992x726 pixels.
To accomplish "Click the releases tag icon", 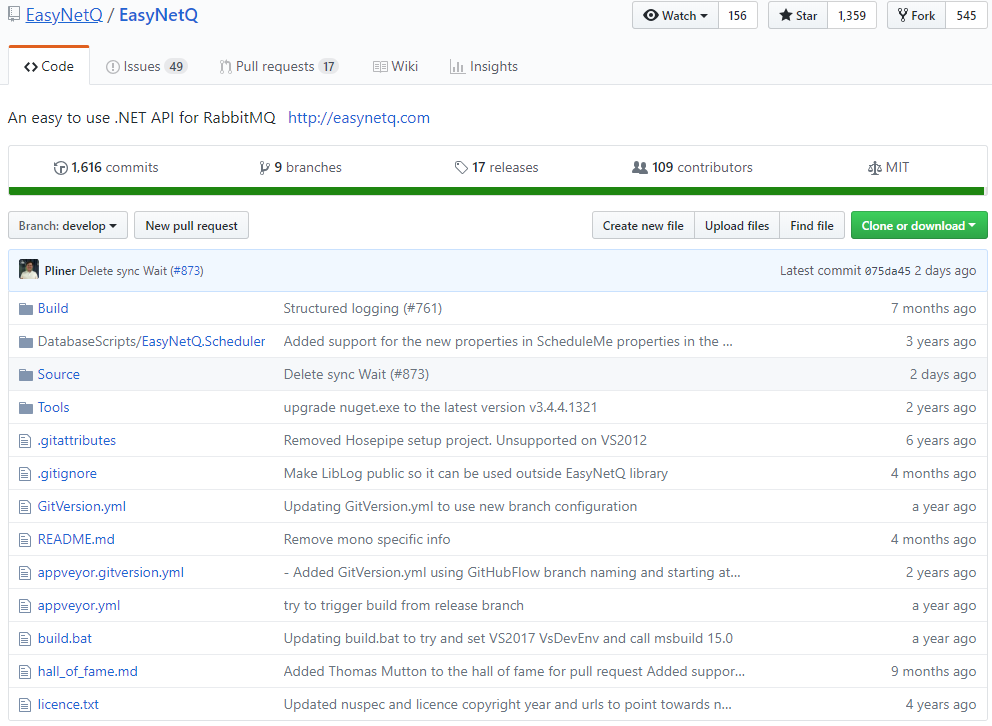I will coord(461,168).
